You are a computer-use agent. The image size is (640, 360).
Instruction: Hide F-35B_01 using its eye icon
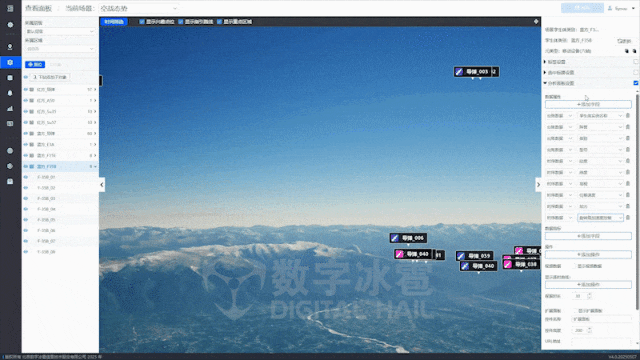click(x=26, y=177)
